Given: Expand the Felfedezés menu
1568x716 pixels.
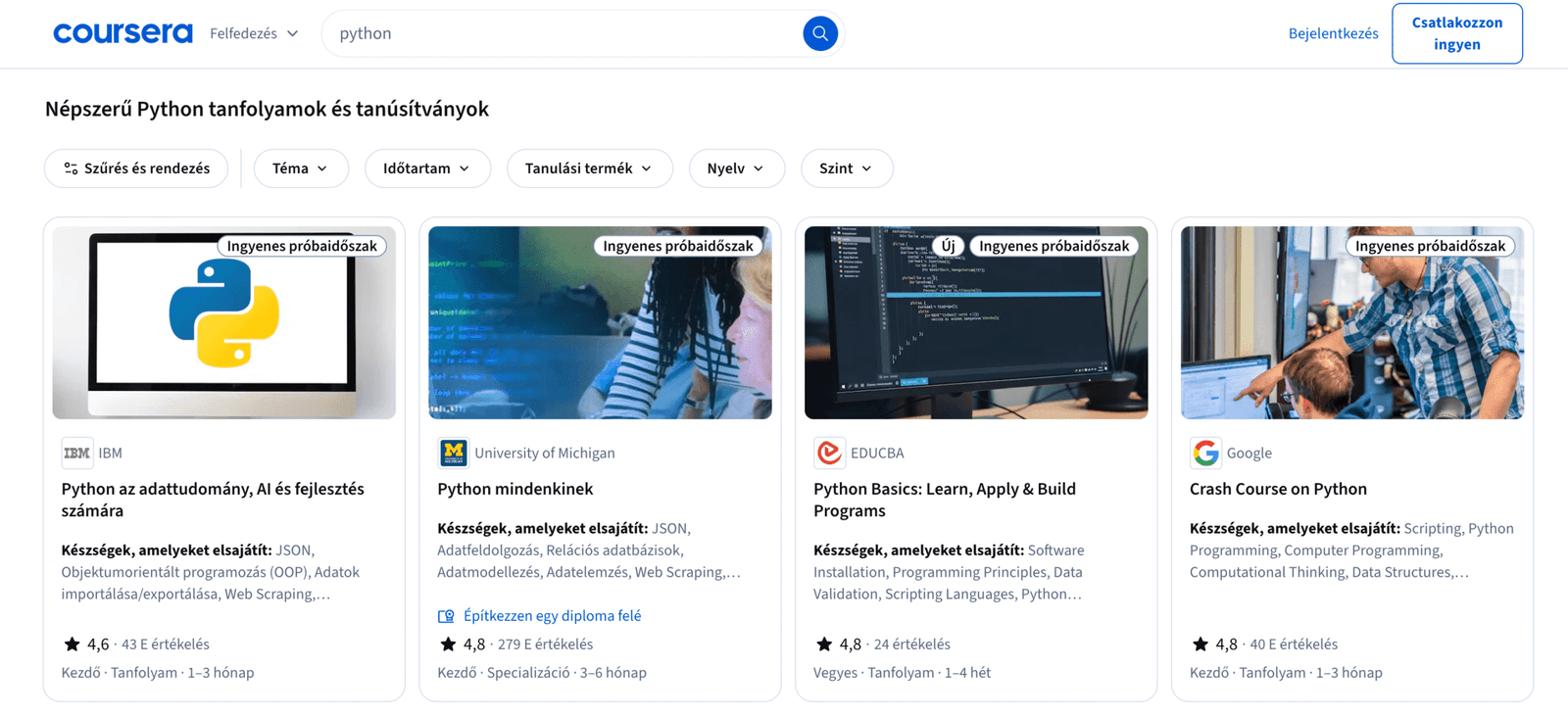Looking at the screenshot, I should point(254,33).
